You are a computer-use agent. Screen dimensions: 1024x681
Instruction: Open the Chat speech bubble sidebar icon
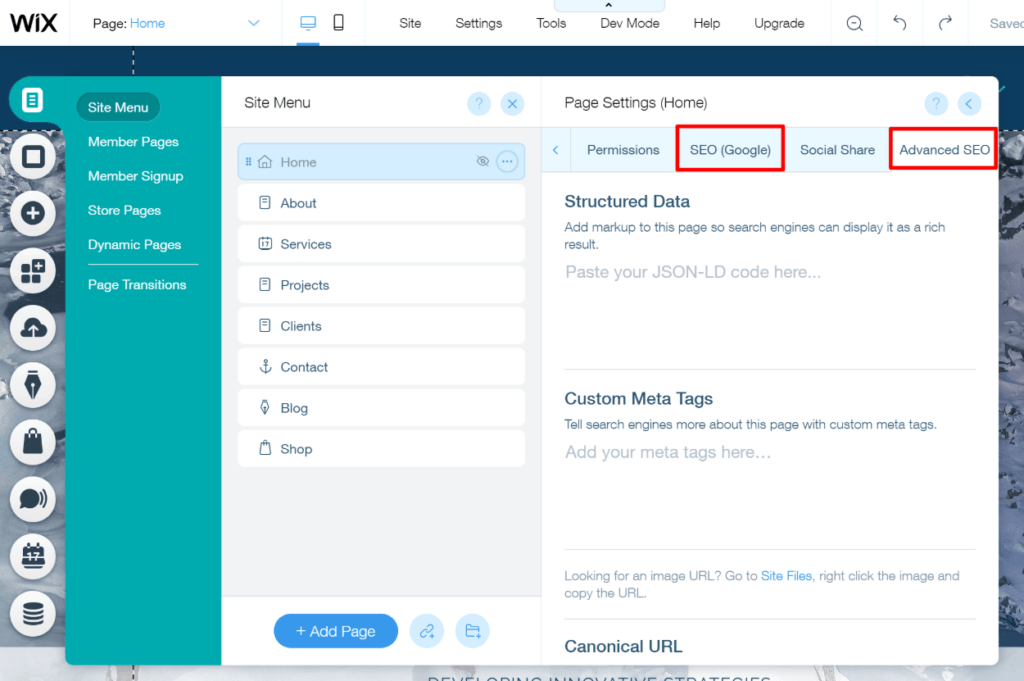click(x=33, y=499)
